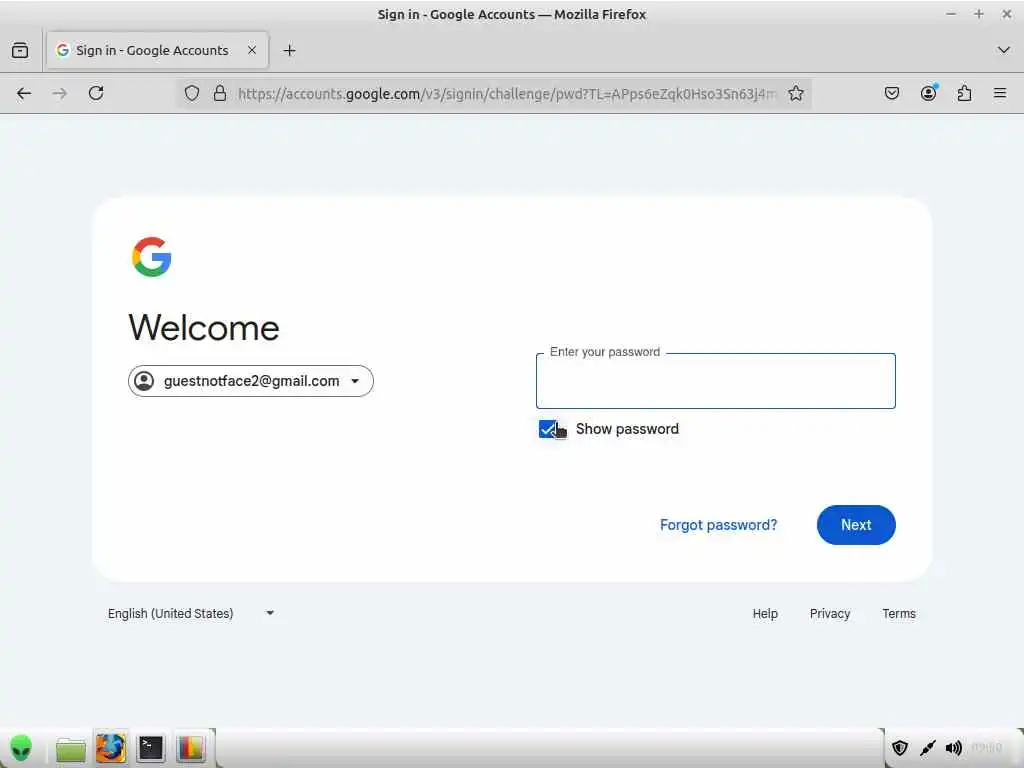Go back using the browser back arrow
Screen dimensions: 1024x768
click(x=24, y=93)
